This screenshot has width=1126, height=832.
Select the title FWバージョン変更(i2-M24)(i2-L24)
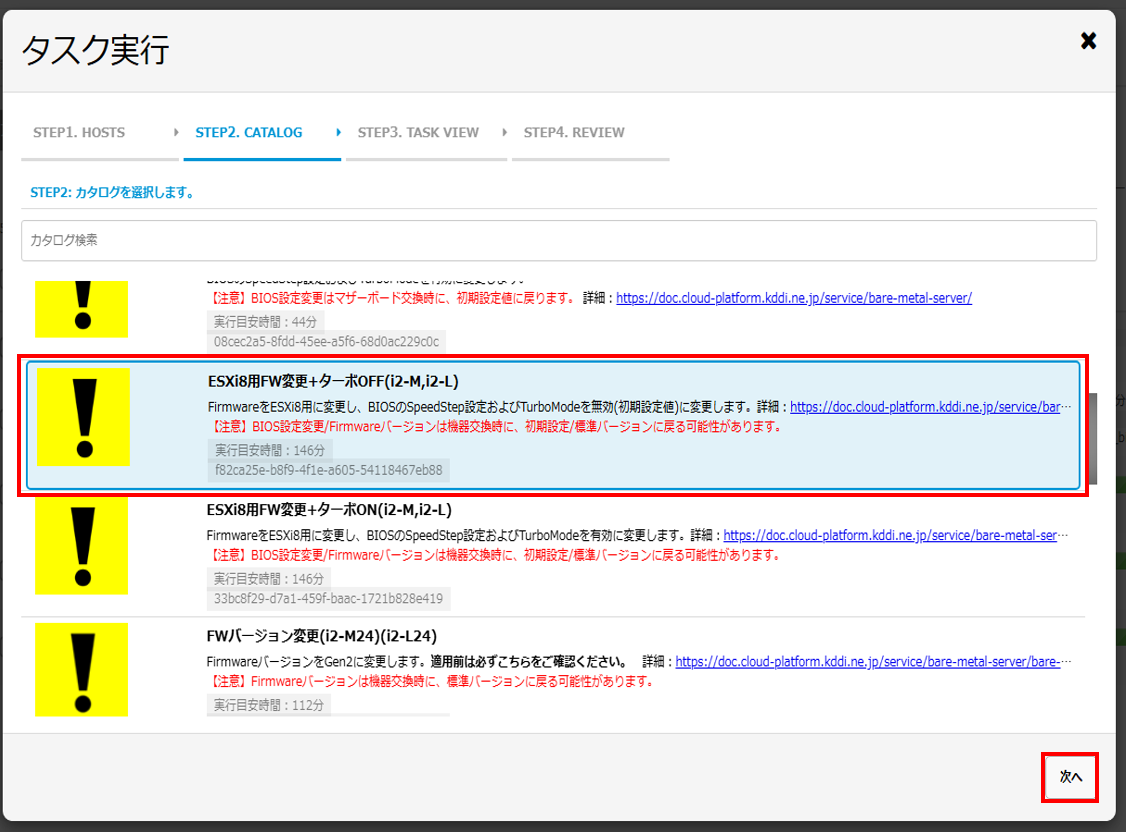pyautogui.click(x=322, y=636)
